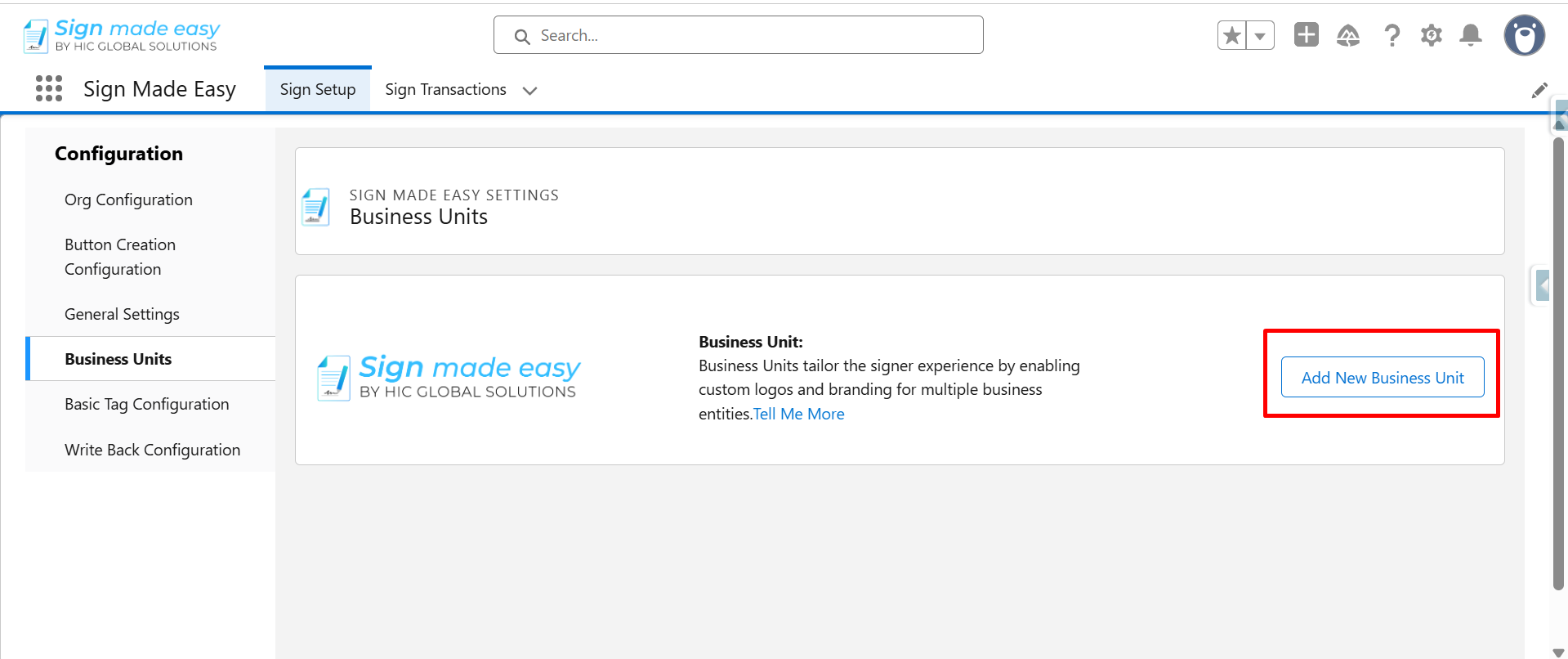Select Basic Tag Configuration in sidebar
This screenshot has width=1568, height=659.
pyautogui.click(x=150, y=404)
